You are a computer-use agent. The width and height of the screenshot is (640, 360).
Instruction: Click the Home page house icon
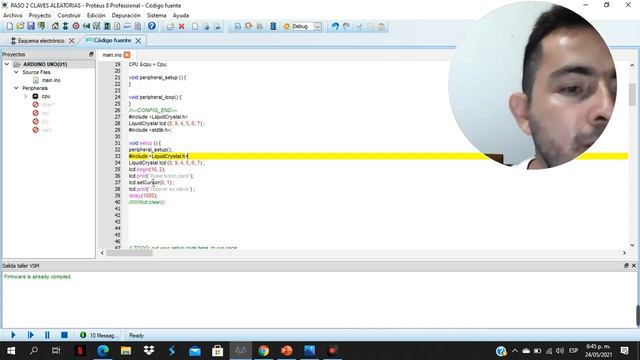(55, 27)
